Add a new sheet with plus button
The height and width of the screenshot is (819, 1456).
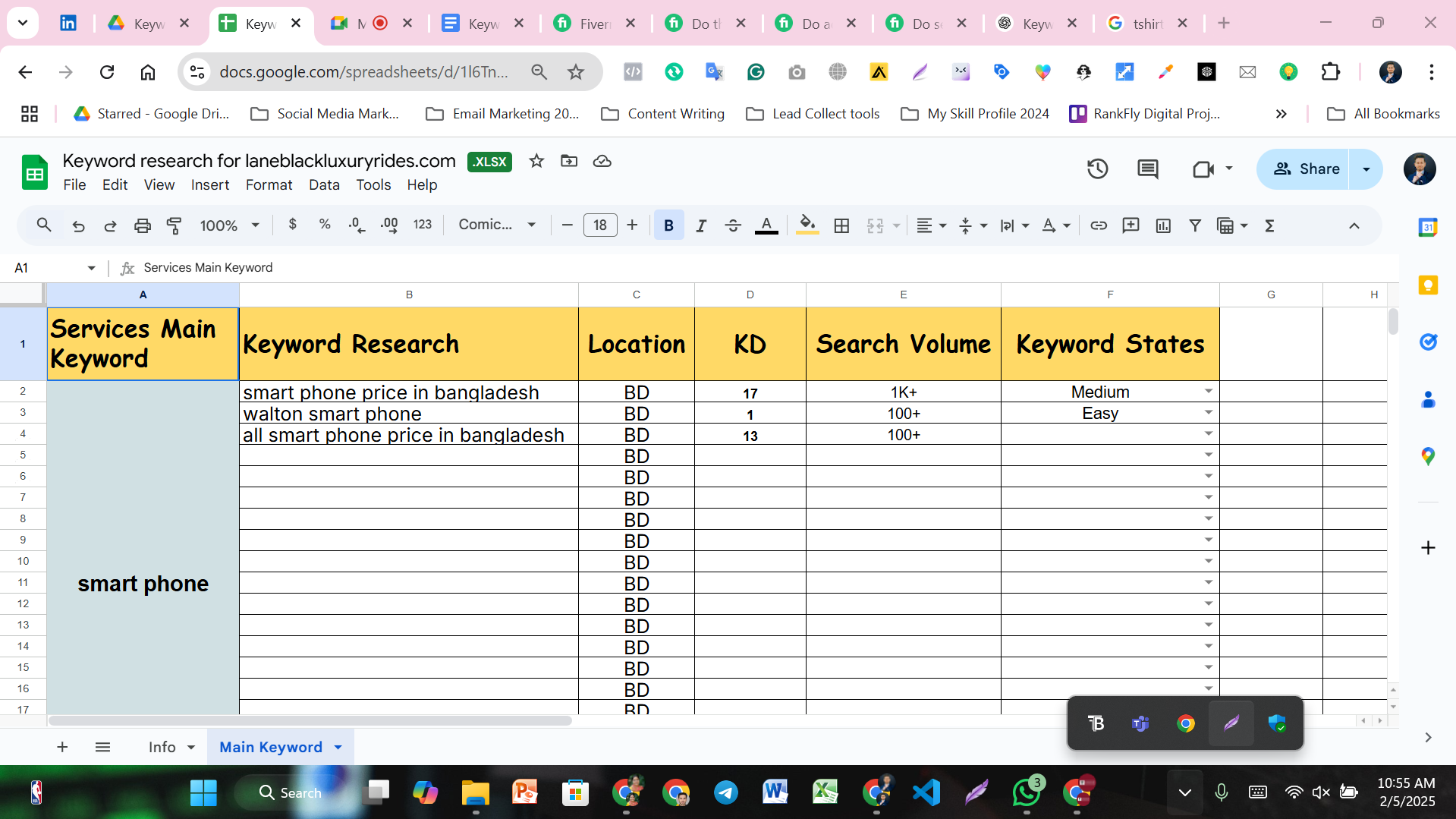62,747
